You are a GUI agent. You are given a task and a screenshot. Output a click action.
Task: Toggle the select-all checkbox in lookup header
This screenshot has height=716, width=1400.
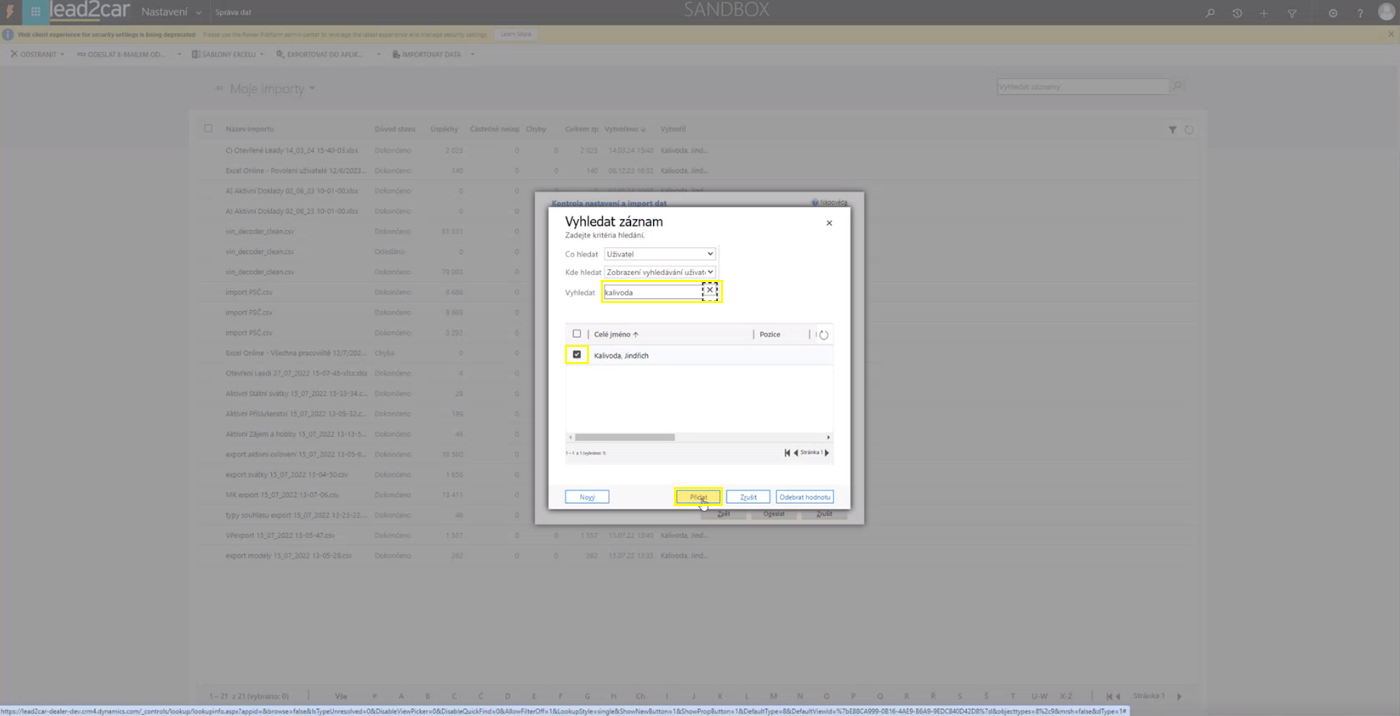(577, 334)
